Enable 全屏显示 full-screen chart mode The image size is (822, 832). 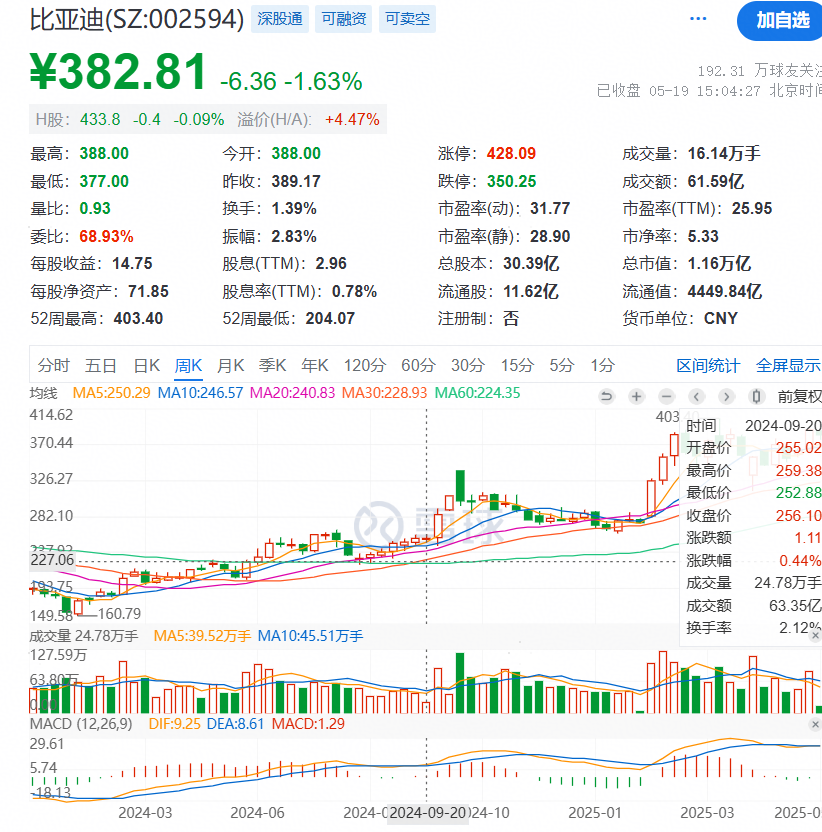[787, 366]
